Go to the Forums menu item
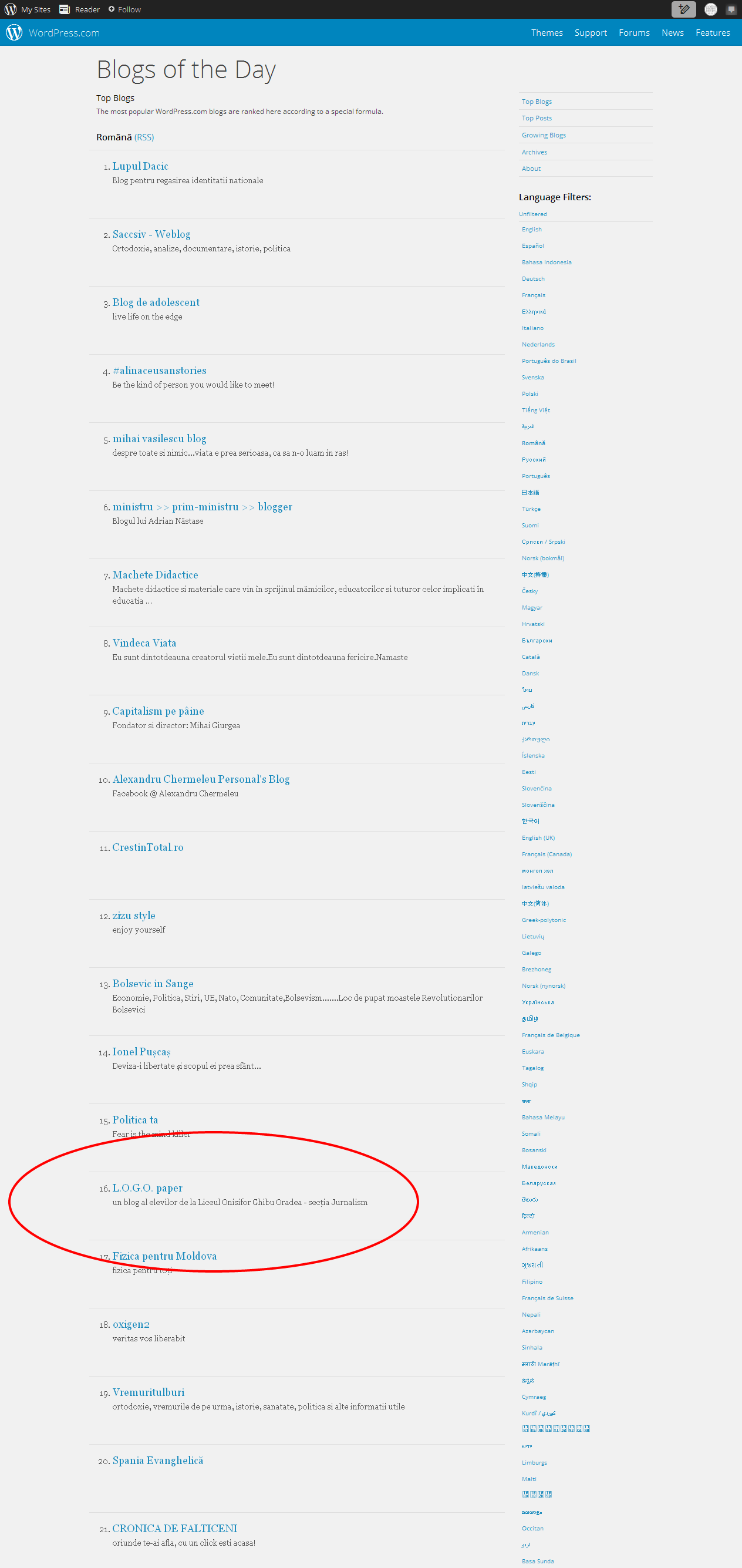Screen dimensions: 742x1568 click(633, 33)
